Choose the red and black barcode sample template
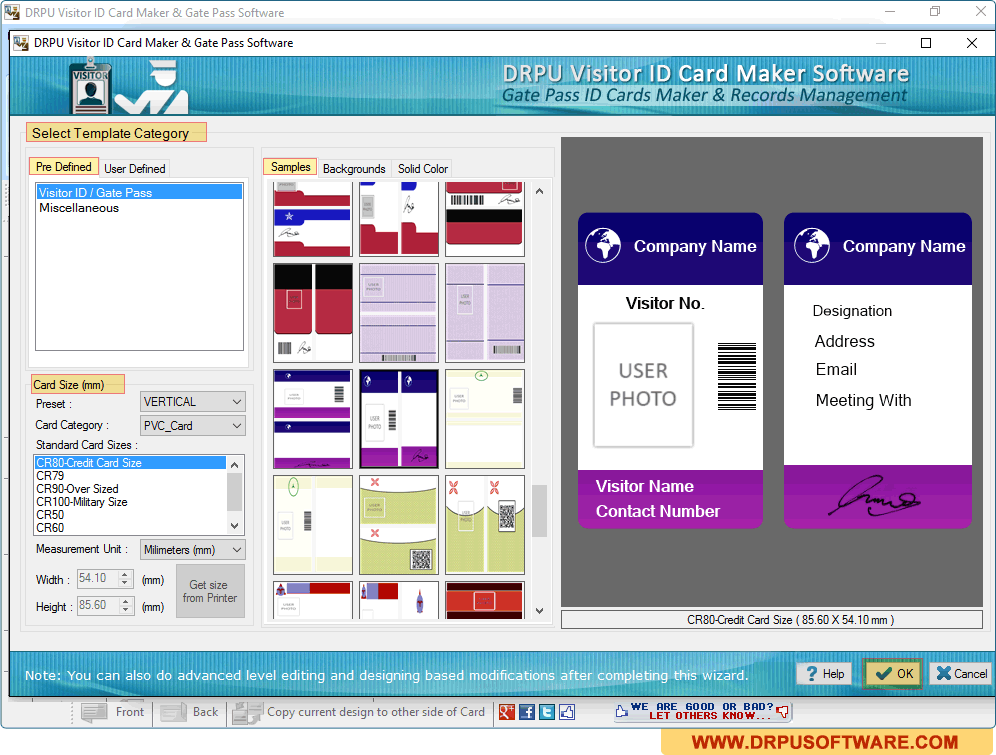This screenshot has width=996, height=755. click(485, 218)
